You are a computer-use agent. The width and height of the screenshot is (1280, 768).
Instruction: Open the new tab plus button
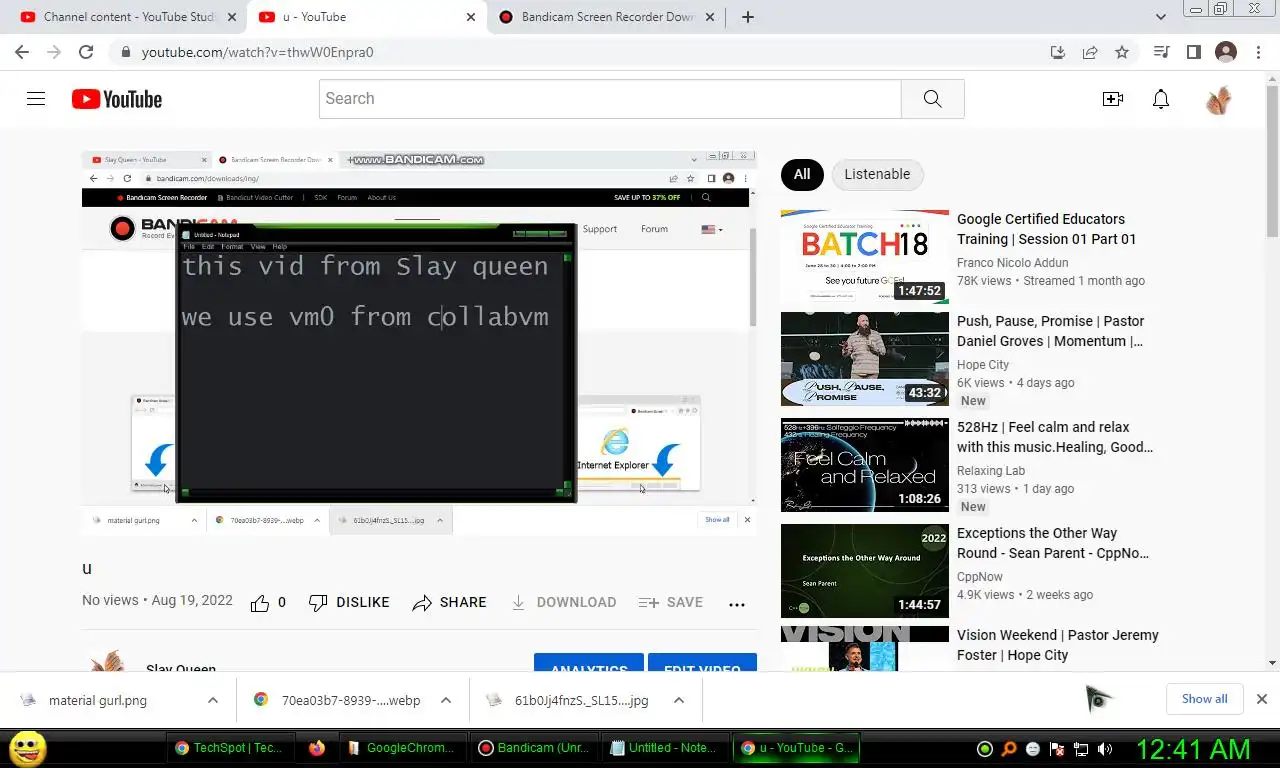748,17
